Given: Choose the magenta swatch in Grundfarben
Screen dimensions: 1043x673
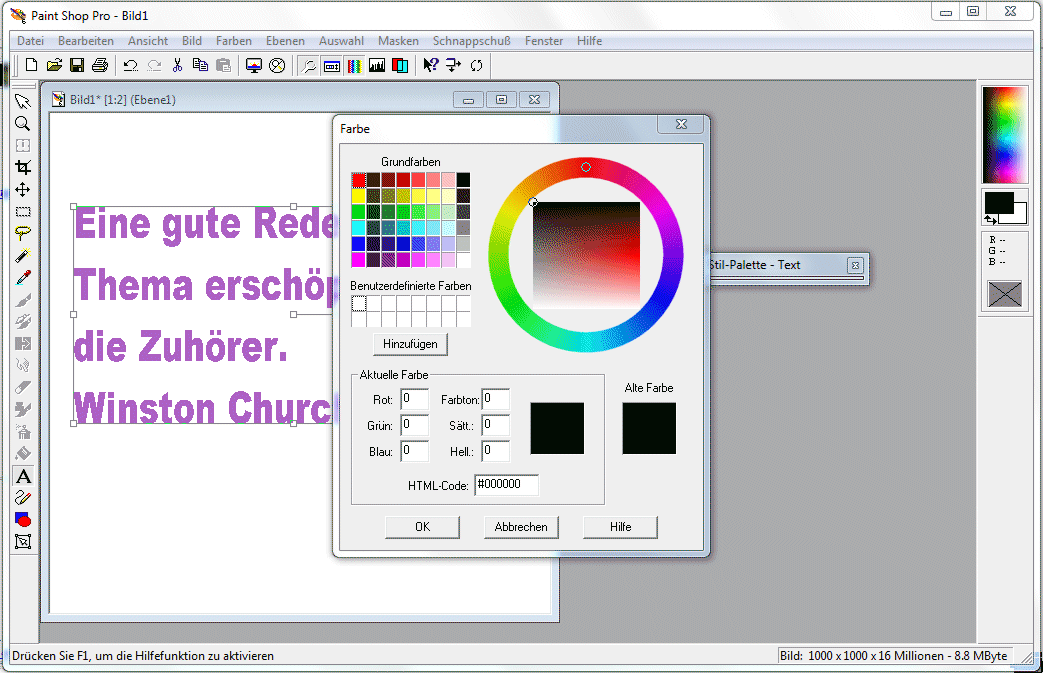Looking at the screenshot, I should pos(359,259).
